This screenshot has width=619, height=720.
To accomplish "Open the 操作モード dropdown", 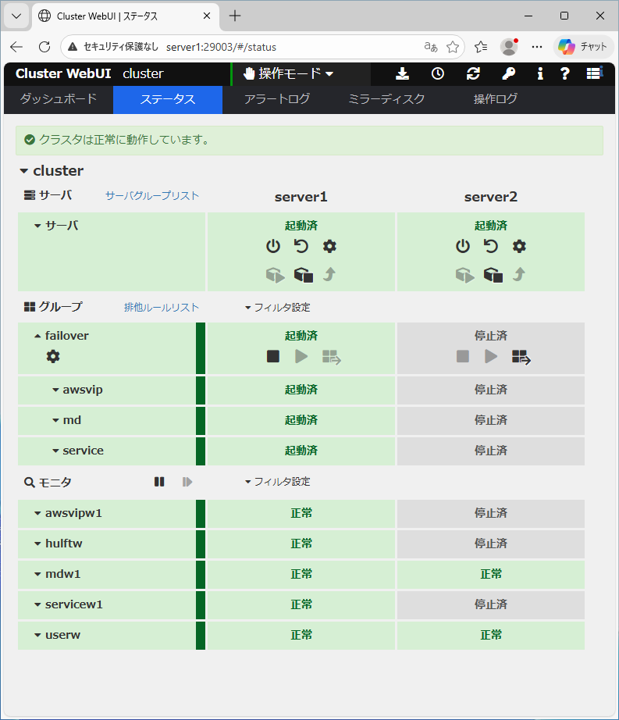I will (289, 73).
